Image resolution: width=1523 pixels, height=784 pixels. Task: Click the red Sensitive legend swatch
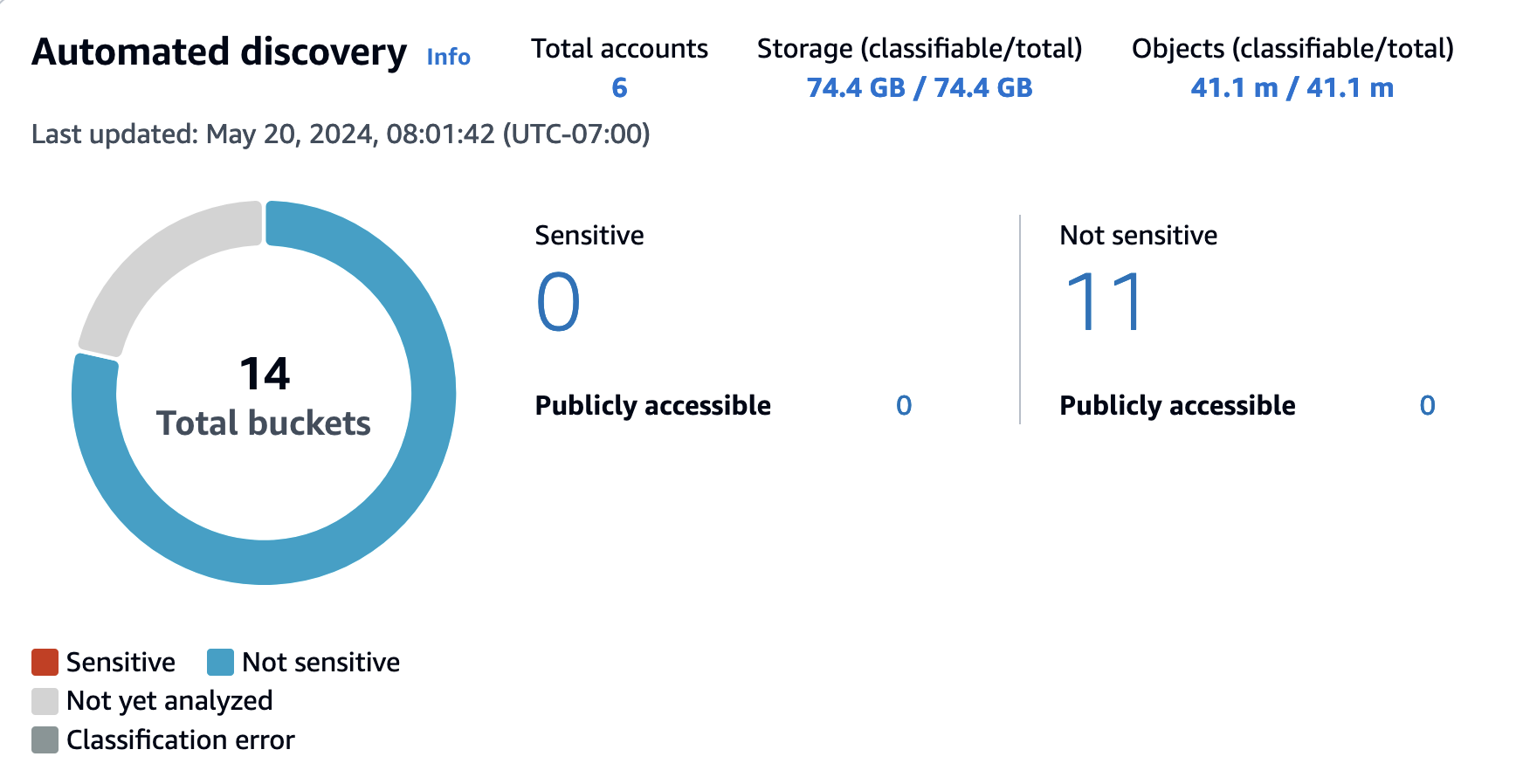coord(45,662)
